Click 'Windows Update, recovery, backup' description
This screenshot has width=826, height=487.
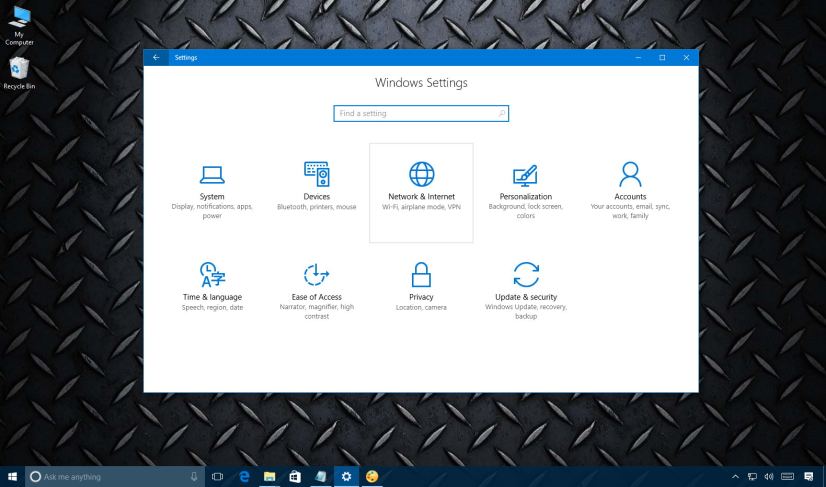click(526, 311)
